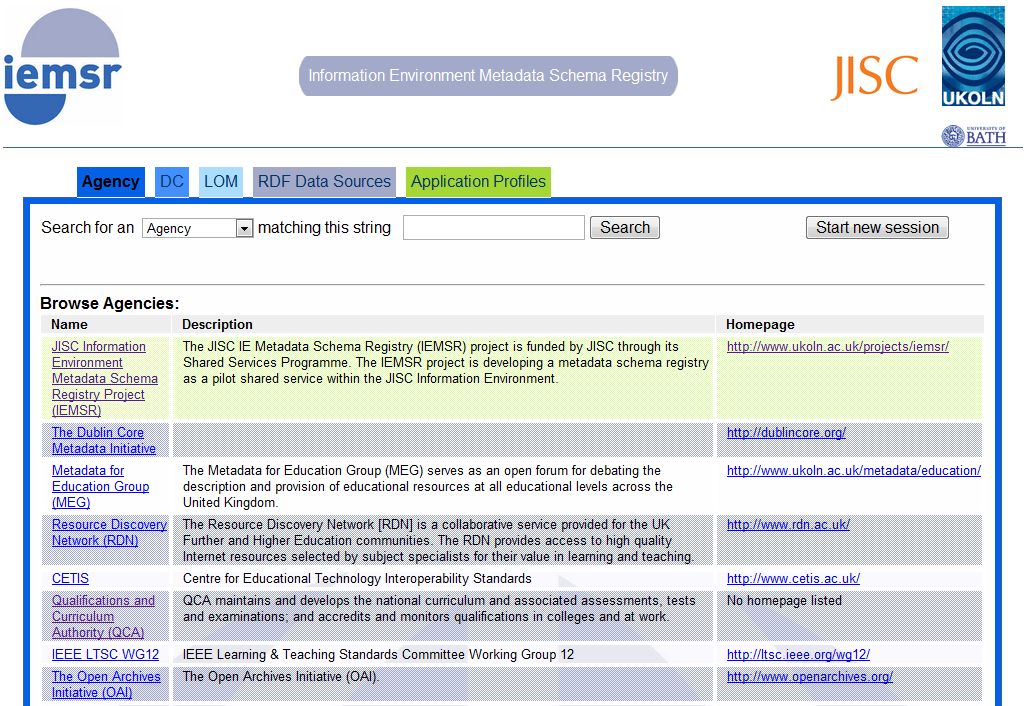Click the IEMSR project description text
The width and height of the screenshot is (1024, 706).
(446, 362)
